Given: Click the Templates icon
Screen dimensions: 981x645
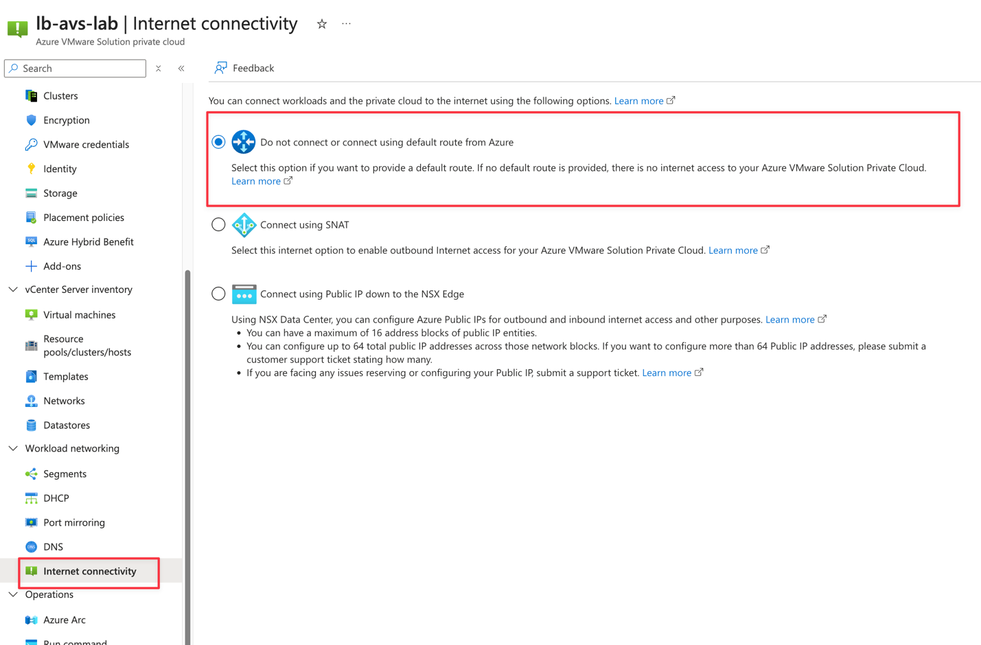Looking at the screenshot, I should pyautogui.click(x=31, y=377).
